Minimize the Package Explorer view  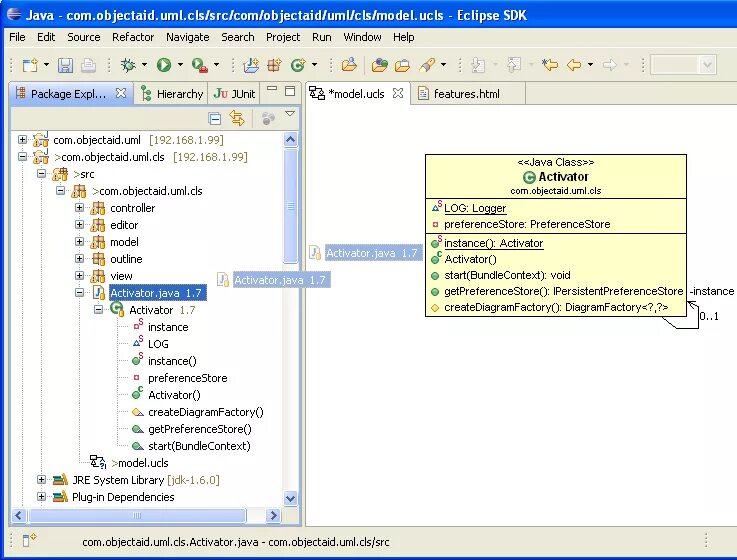click(x=272, y=88)
